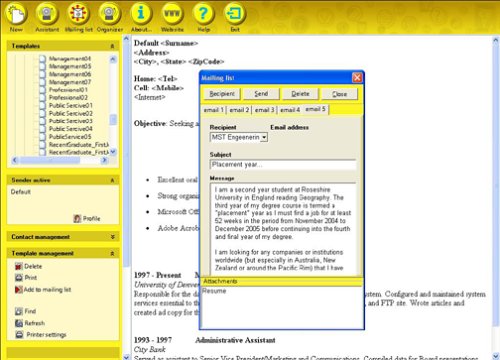
Task: Click templates horizontal scroll right arrow
Action: (x=104, y=160)
